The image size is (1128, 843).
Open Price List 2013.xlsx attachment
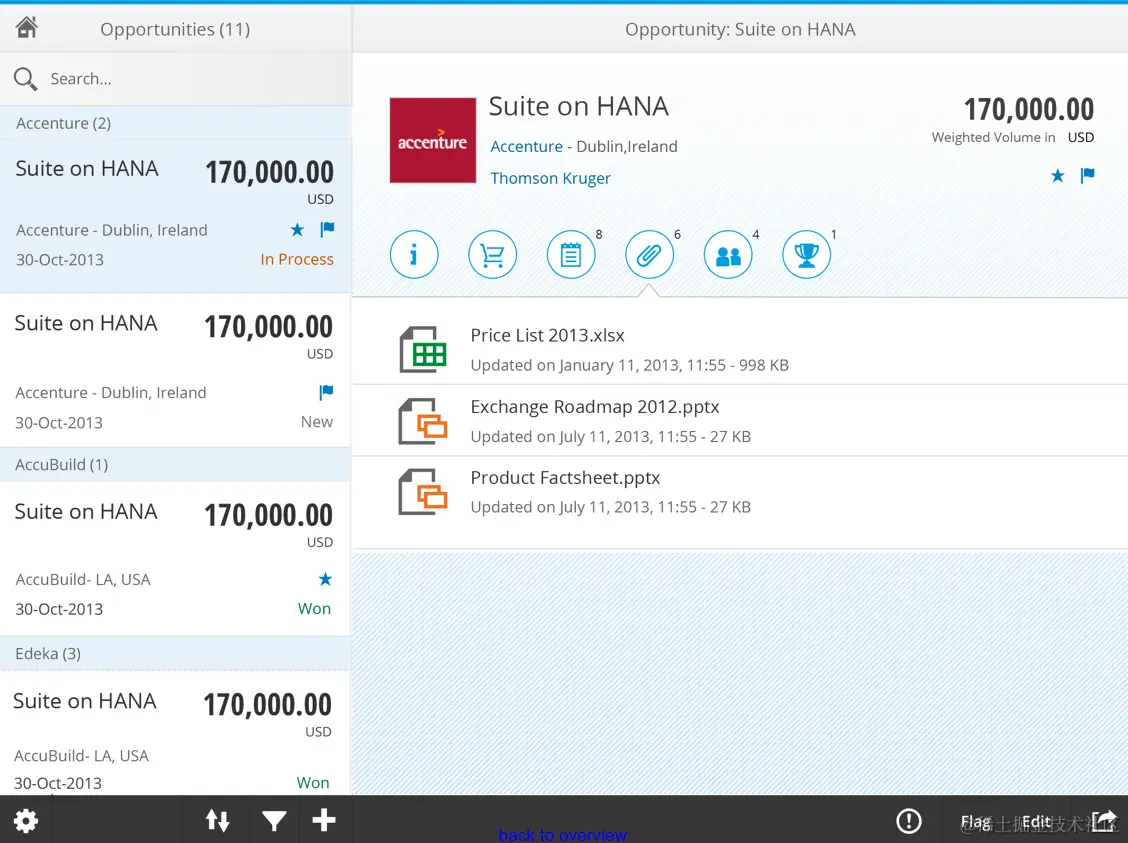[740, 349]
